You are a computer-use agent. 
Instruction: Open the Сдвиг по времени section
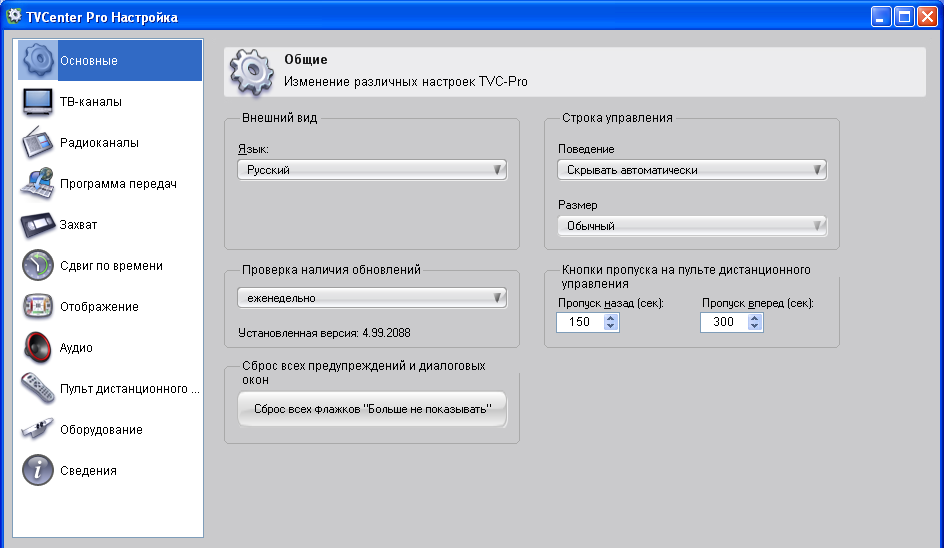tap(110, 266)
